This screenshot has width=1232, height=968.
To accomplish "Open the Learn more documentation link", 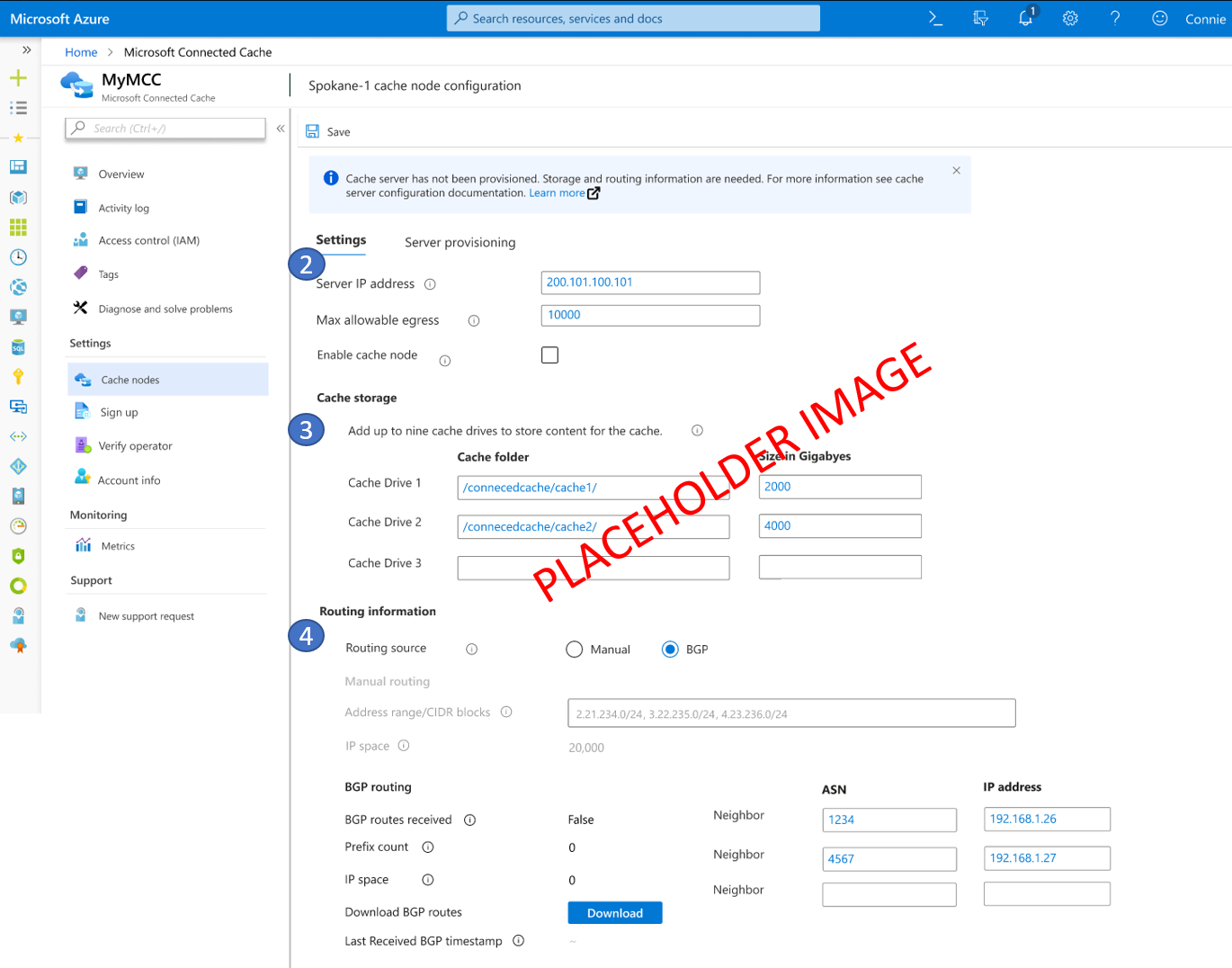I will [558, 193].
